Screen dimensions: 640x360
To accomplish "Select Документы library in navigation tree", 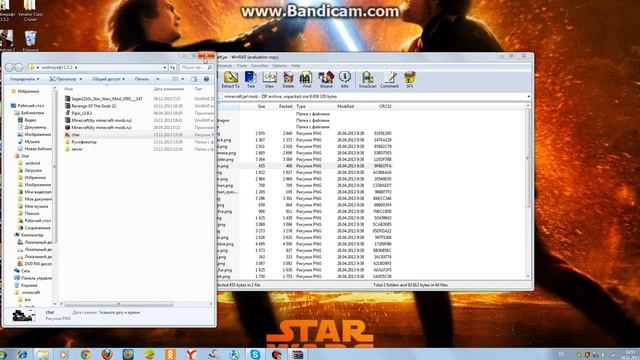I will tap(32, 127).
